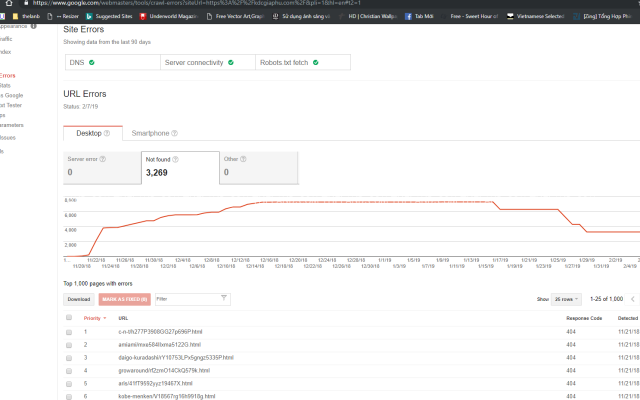
Task: Check the box for priority 4 row
Action: pyautogui.click(x=69, y=371)
